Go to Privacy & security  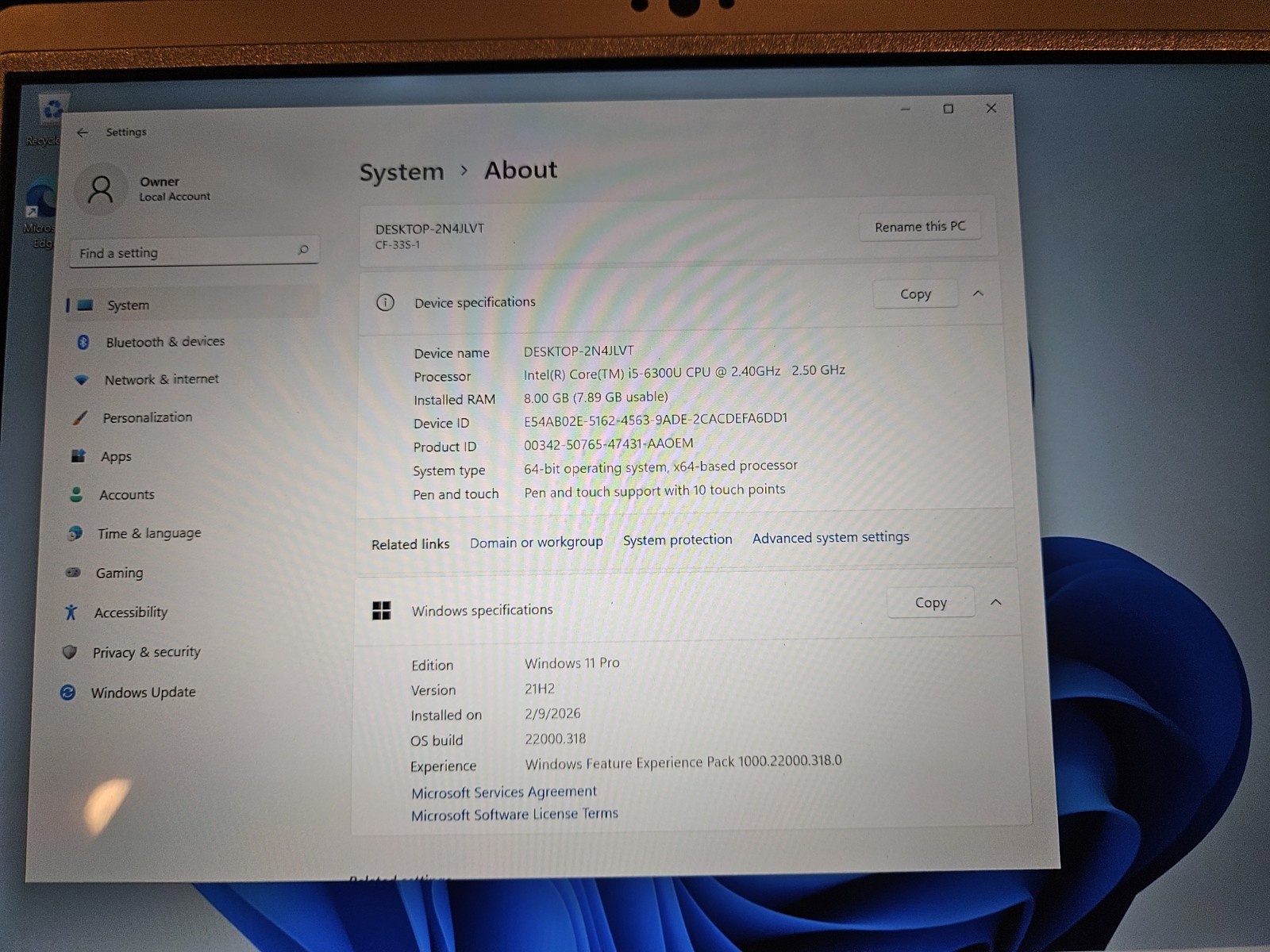147,652
